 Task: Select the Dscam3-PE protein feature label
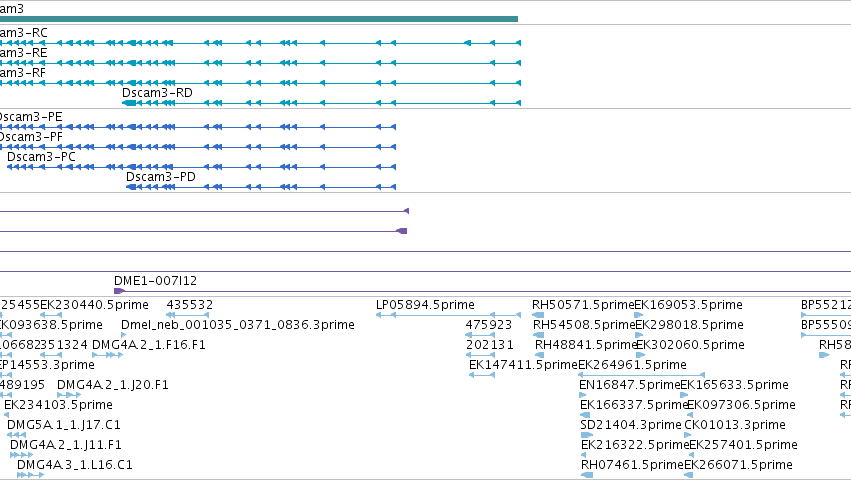30,117
